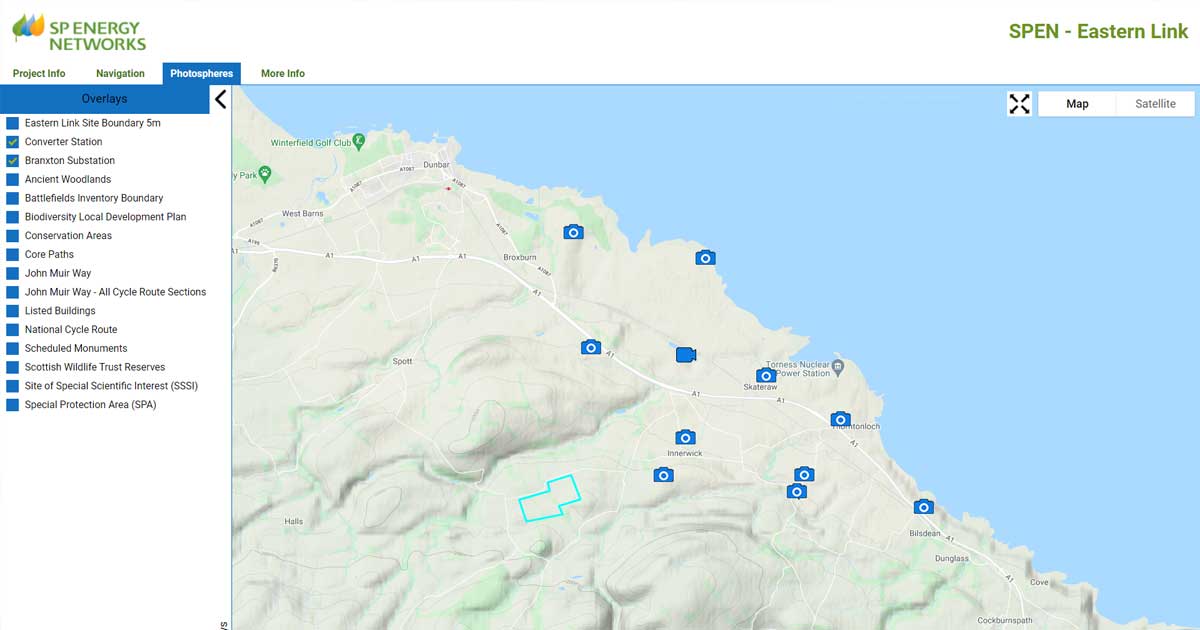Open photosphere camera above Innerwick

(x=685, y=437)
